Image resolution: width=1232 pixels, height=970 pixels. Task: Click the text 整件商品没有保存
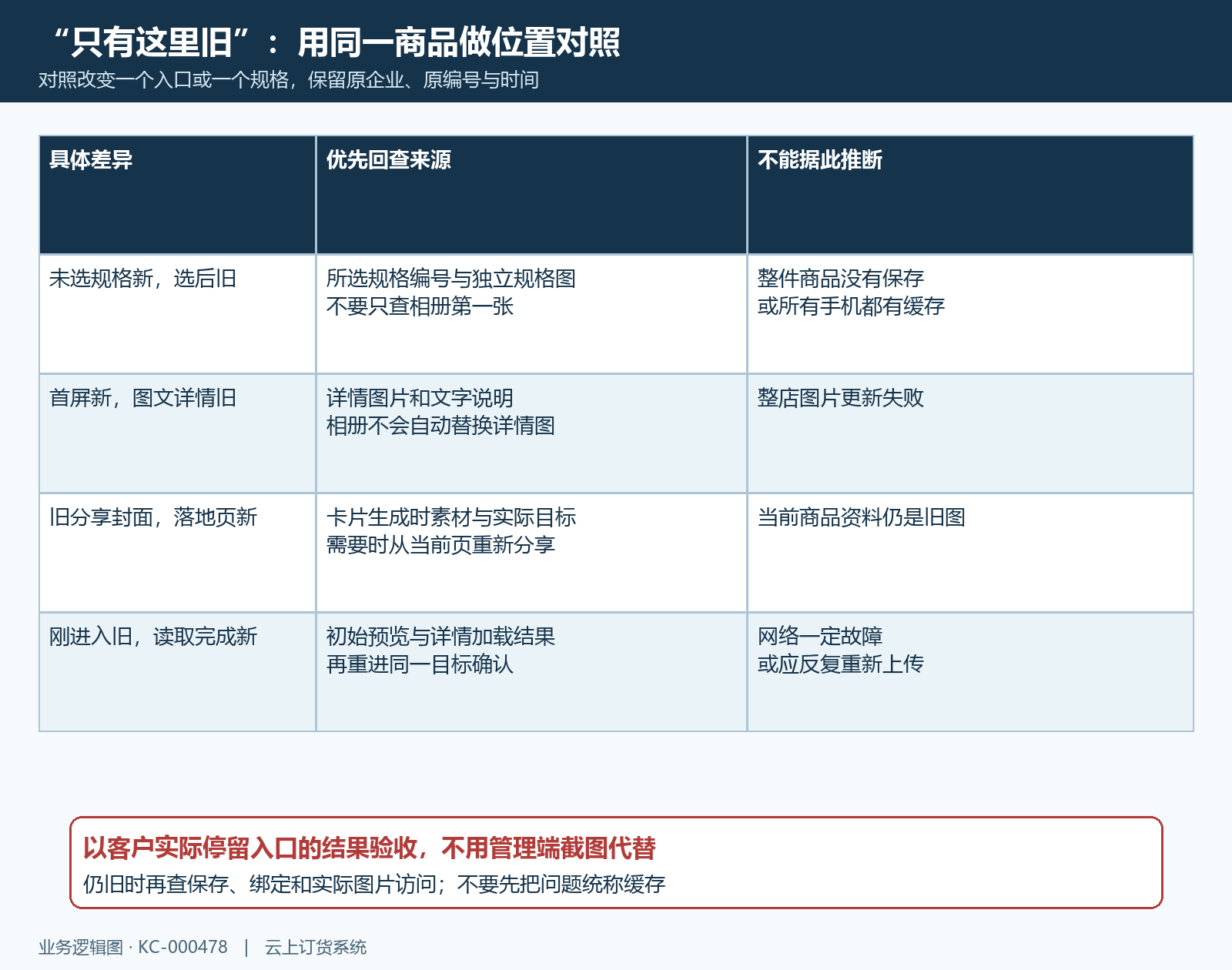(x=841, y=279)
